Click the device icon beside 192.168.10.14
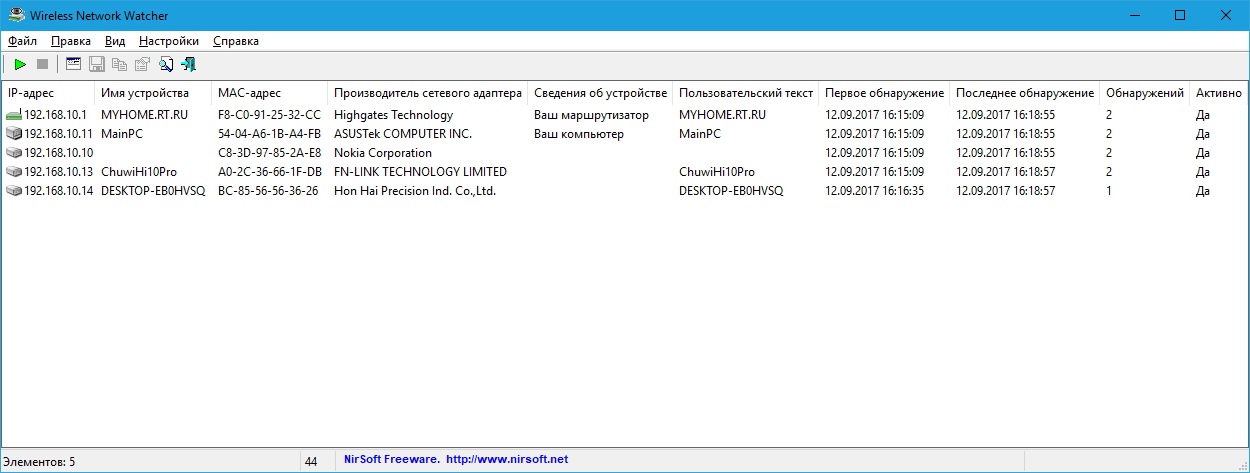This screenshot has height=473, width=1250. [x=14, y=191]
